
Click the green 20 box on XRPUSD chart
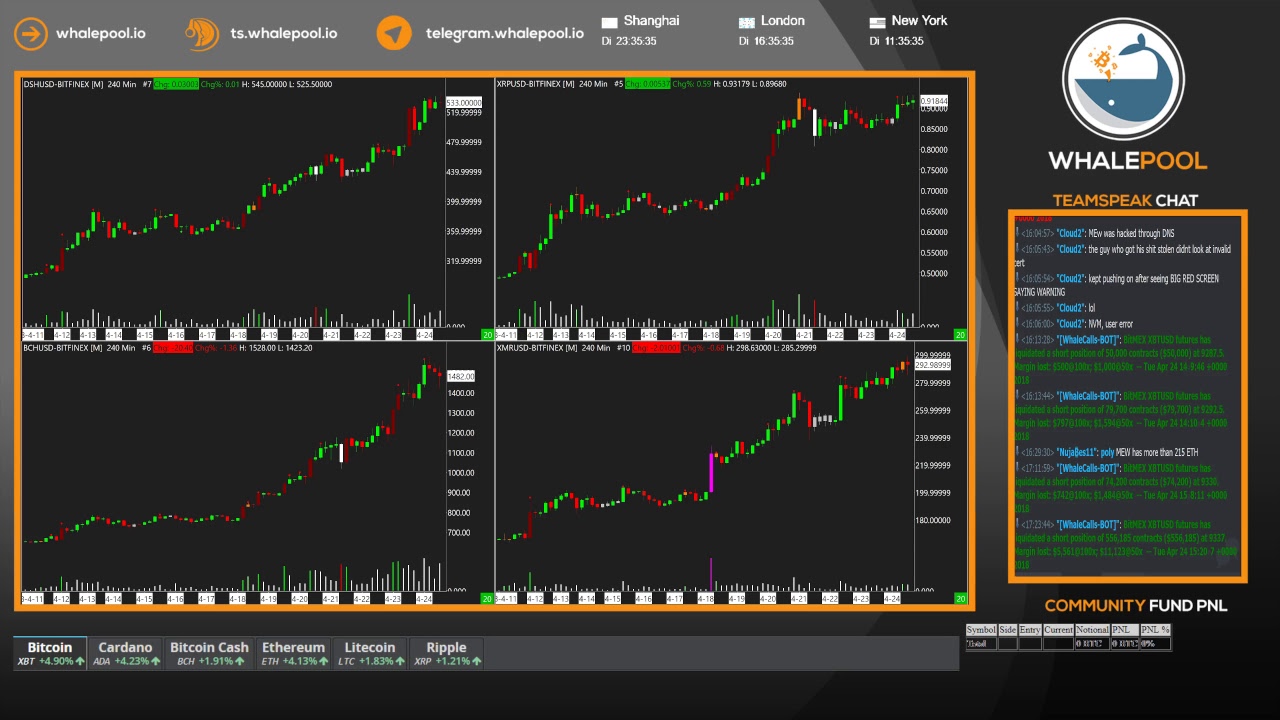point(960,334)
